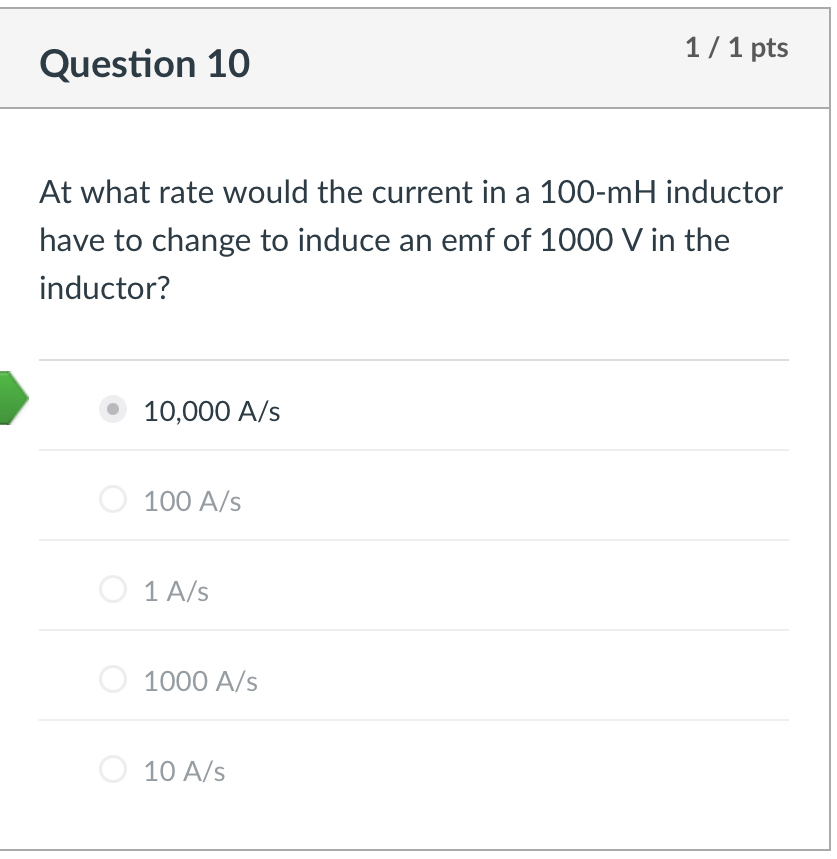Click the 100 A/s answer text label
The image size is (837, 859).
click(192, 500)
